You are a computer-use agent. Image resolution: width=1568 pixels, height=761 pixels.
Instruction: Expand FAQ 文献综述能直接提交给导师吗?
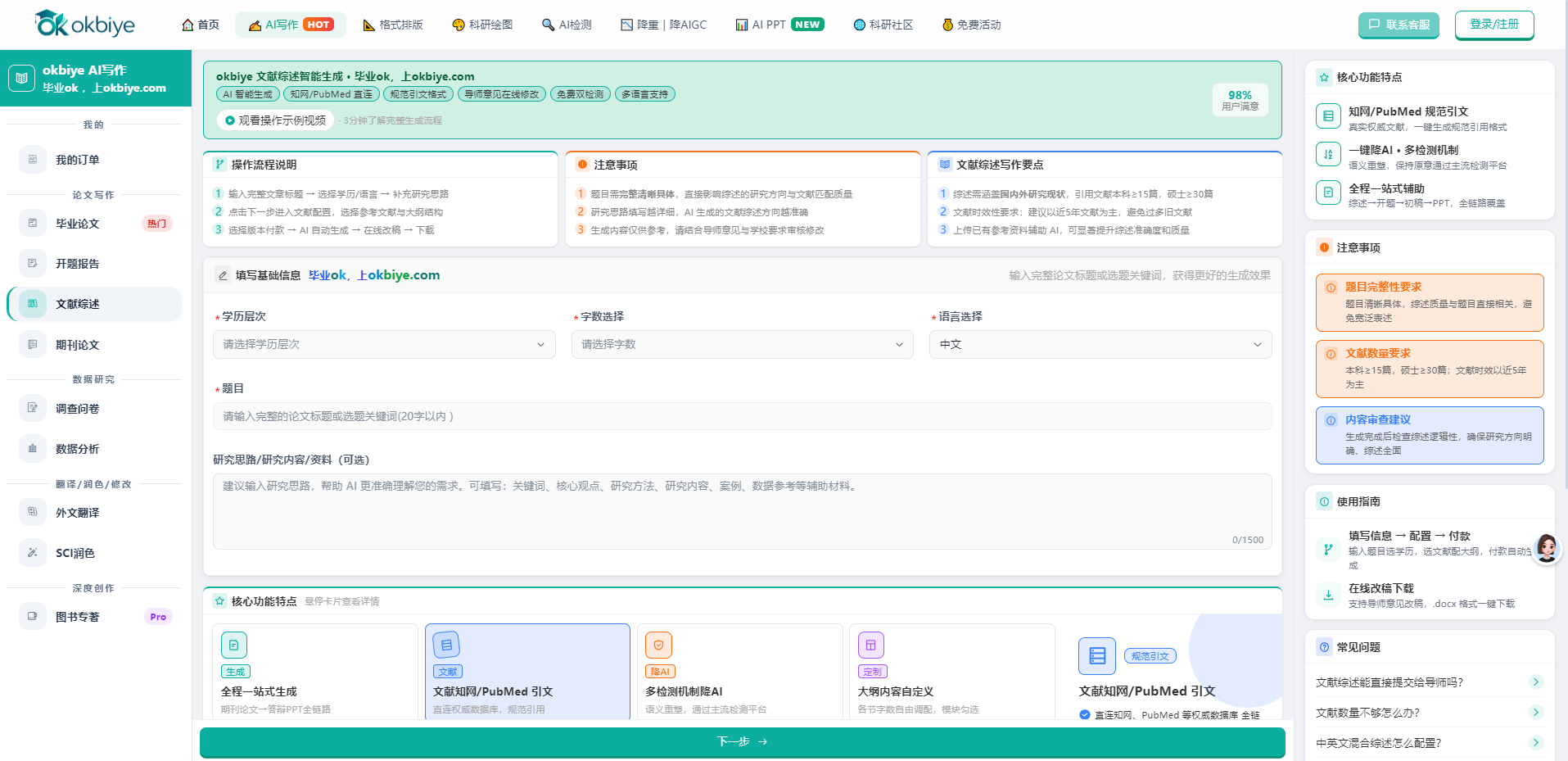point(1430,682)
